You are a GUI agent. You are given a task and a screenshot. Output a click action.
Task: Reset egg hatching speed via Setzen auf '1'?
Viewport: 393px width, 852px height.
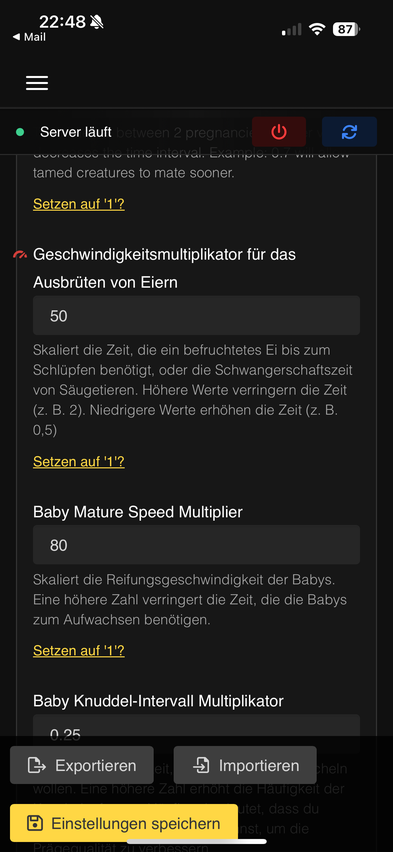coord(79,461)
